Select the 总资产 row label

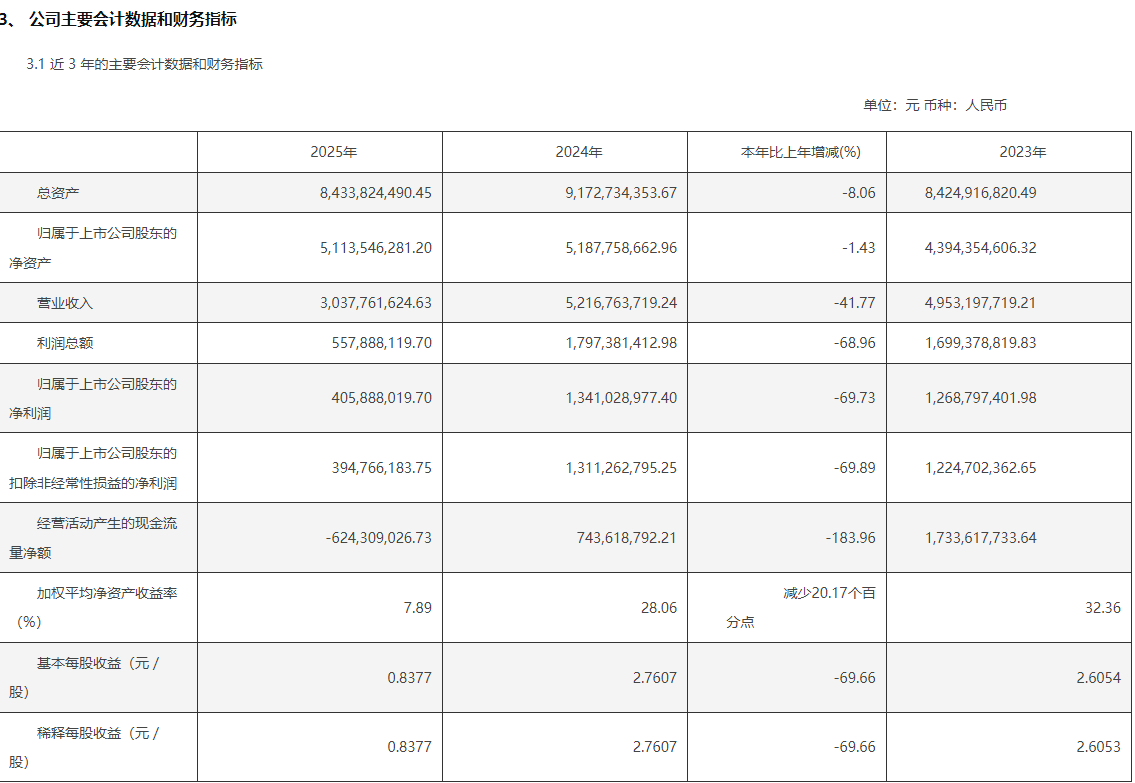[x=58, y=193]
